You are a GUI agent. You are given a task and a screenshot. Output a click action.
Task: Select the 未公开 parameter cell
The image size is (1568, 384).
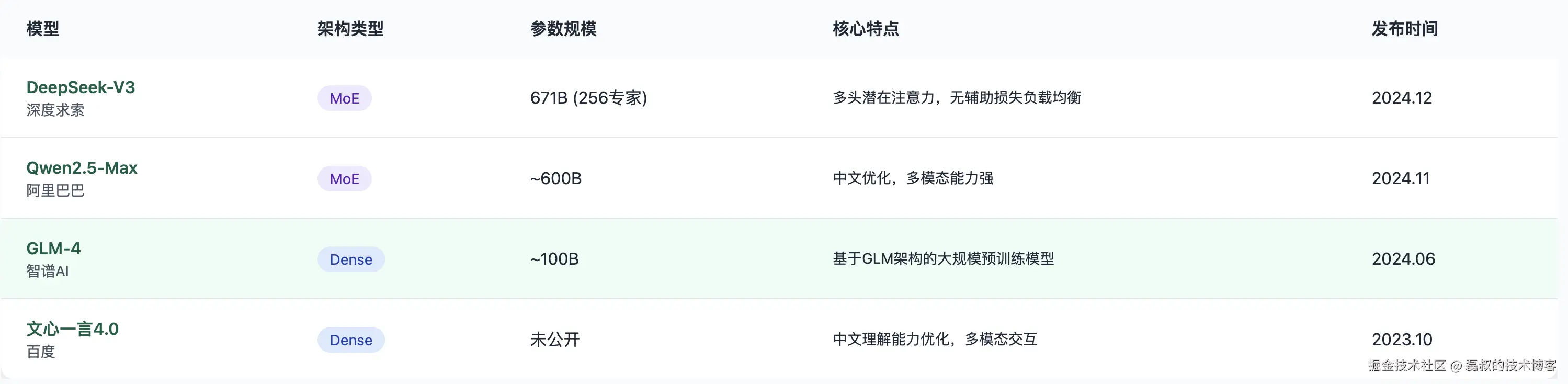click(x=554, y=340)
